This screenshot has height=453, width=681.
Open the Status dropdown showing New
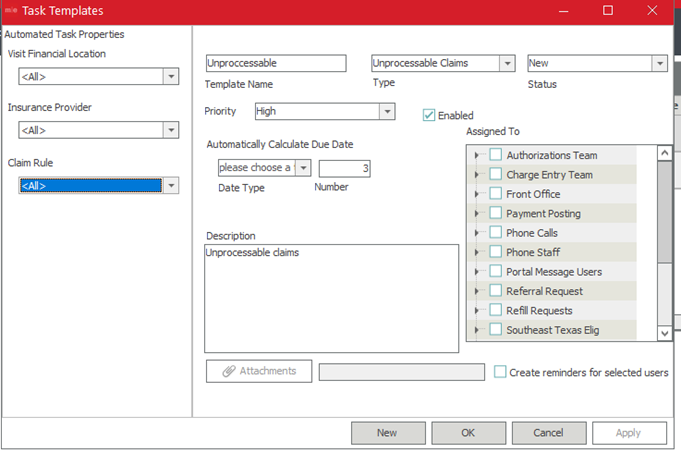(659, 63)
